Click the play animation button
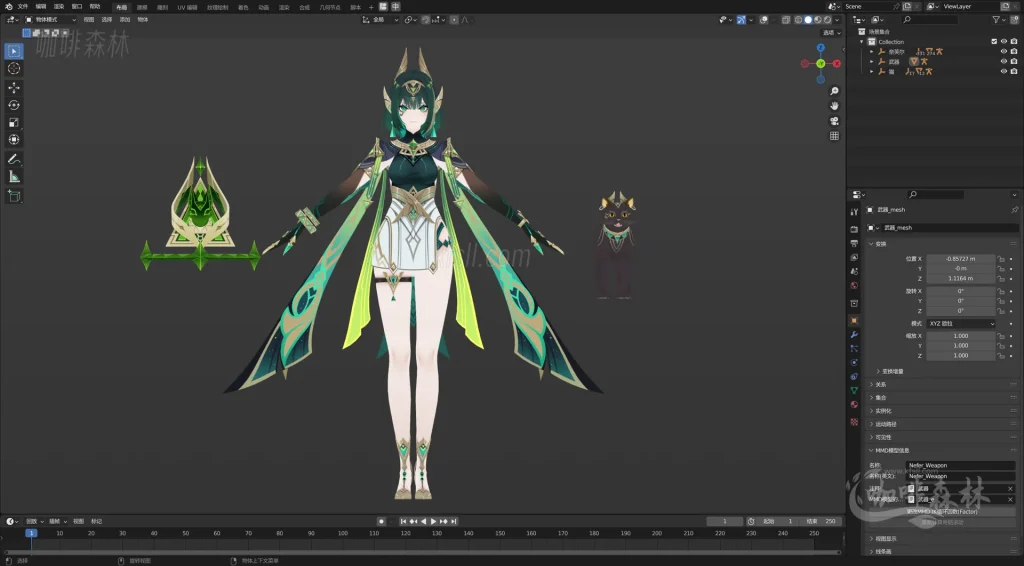The image size is (1024, 566). [433, 522]
